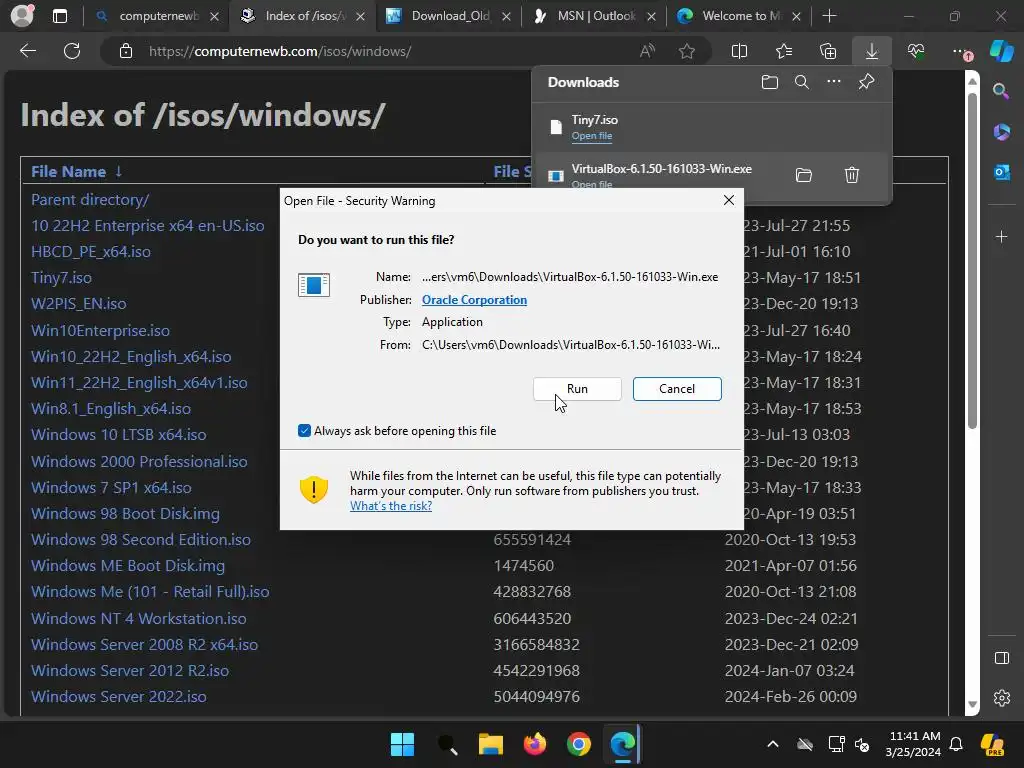The width and height of the screenshot is (1024, 768).
Task: Add a sidebar app with the plus icon
Action: coord(1001,236)
